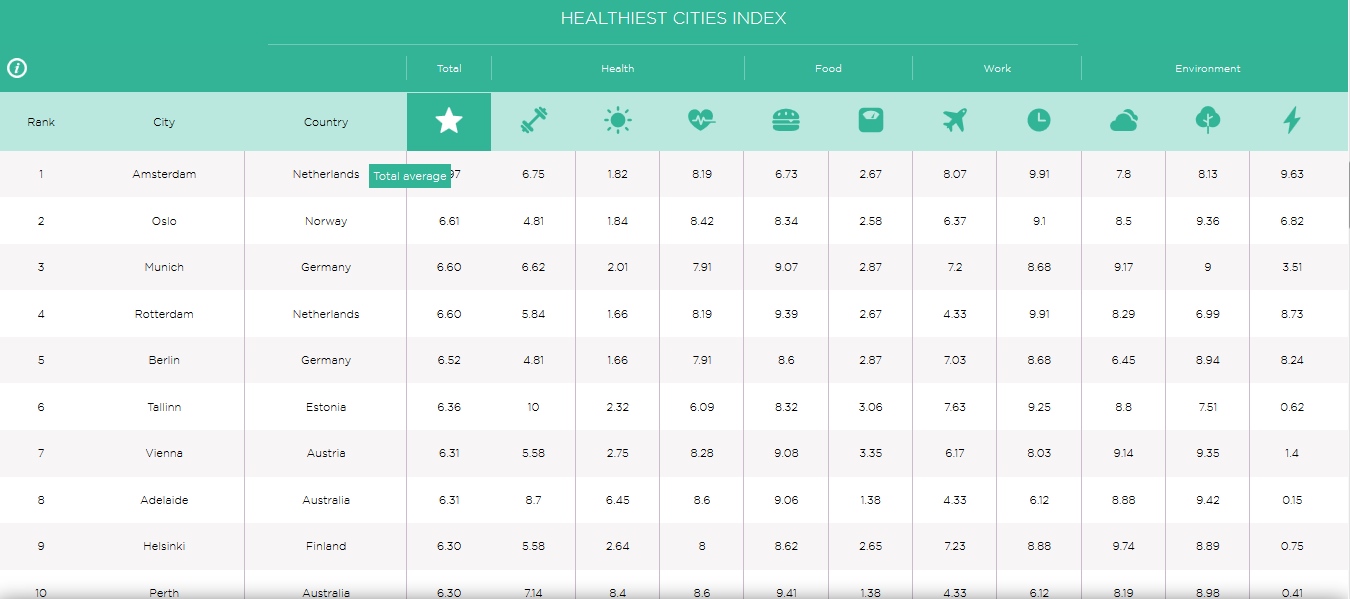
Task: Click the dumbbell gym column icon
Action: pos(534,122)
